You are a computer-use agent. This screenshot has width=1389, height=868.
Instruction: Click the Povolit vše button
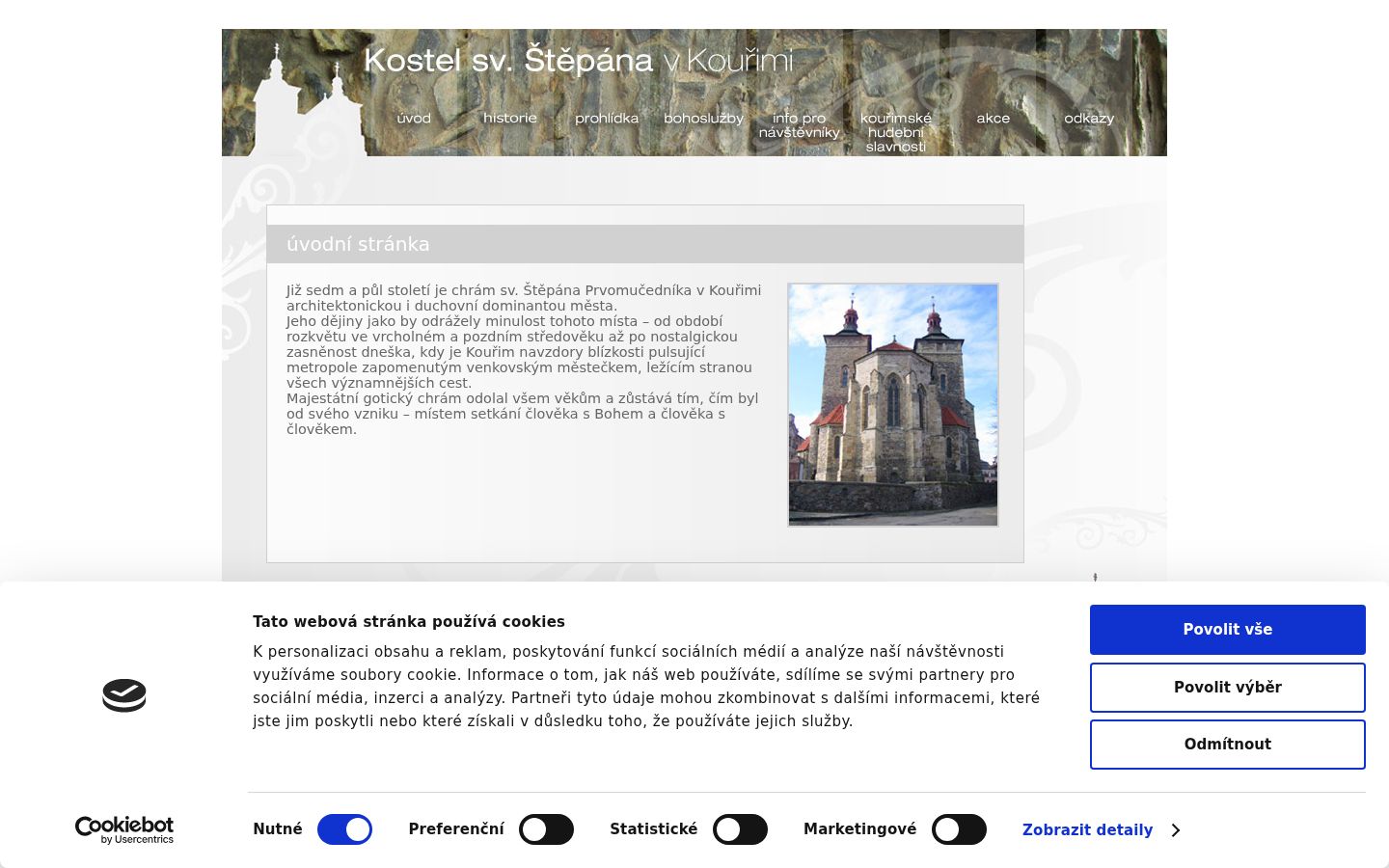click(x=1228, y=630)
